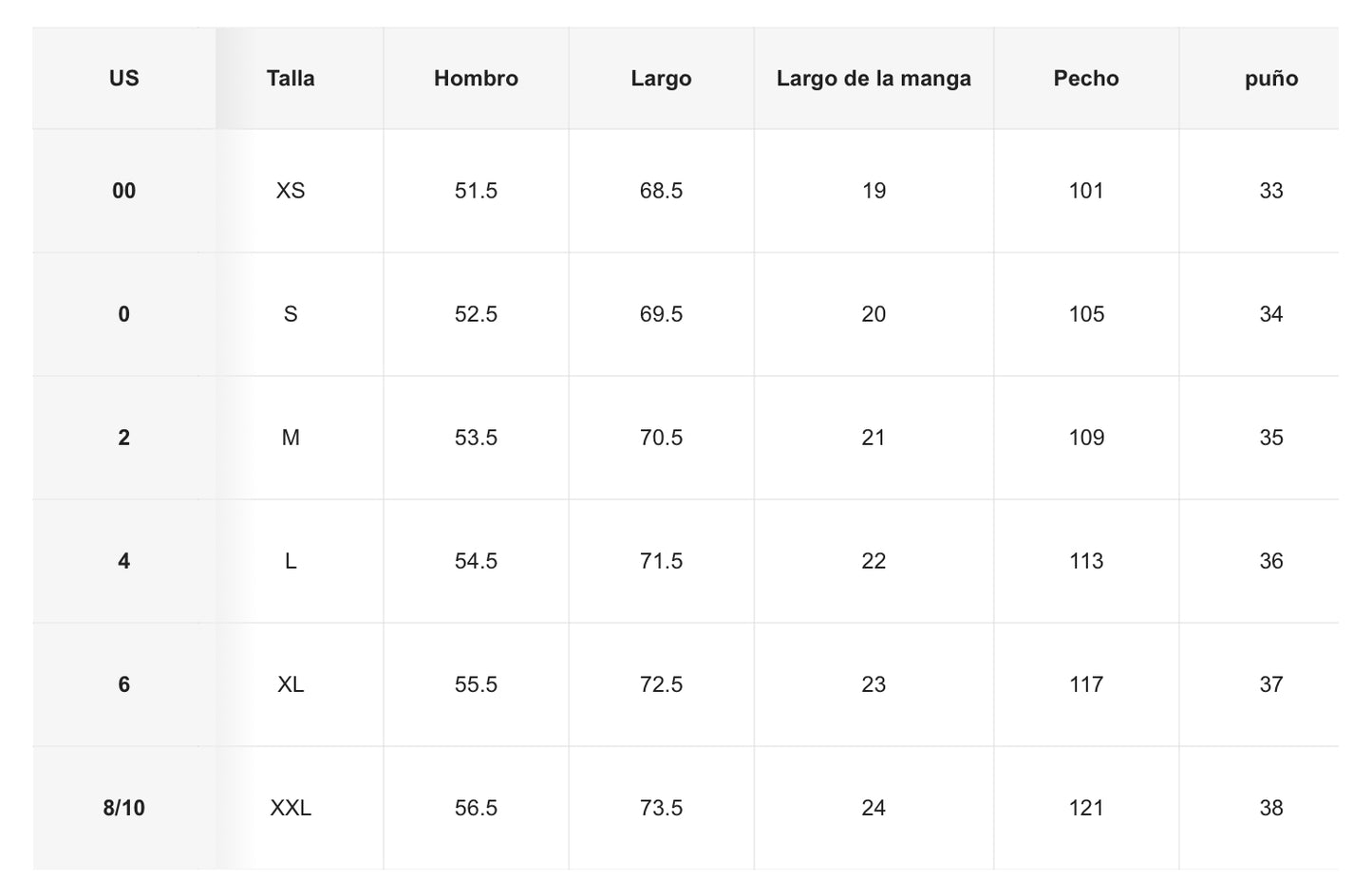Select the Largo de la manga header
The image size is (1372, 878).
(874, 79)
